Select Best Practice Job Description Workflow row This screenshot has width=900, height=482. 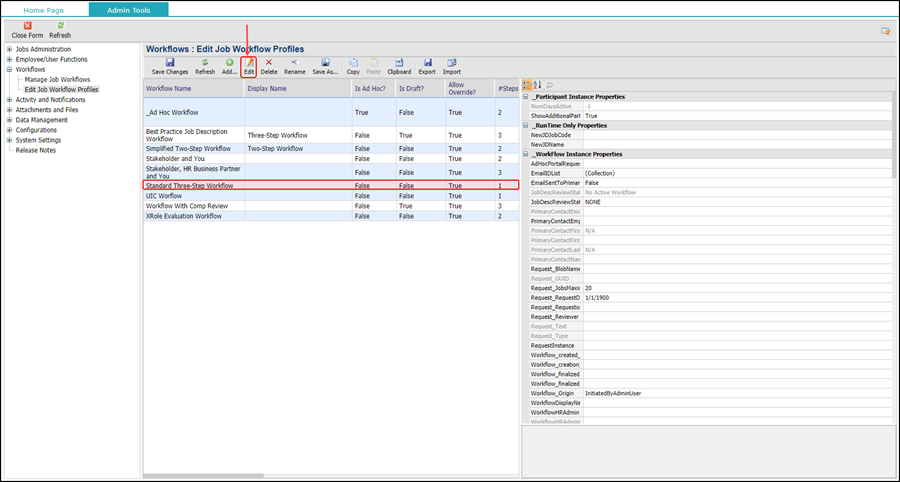331,135
